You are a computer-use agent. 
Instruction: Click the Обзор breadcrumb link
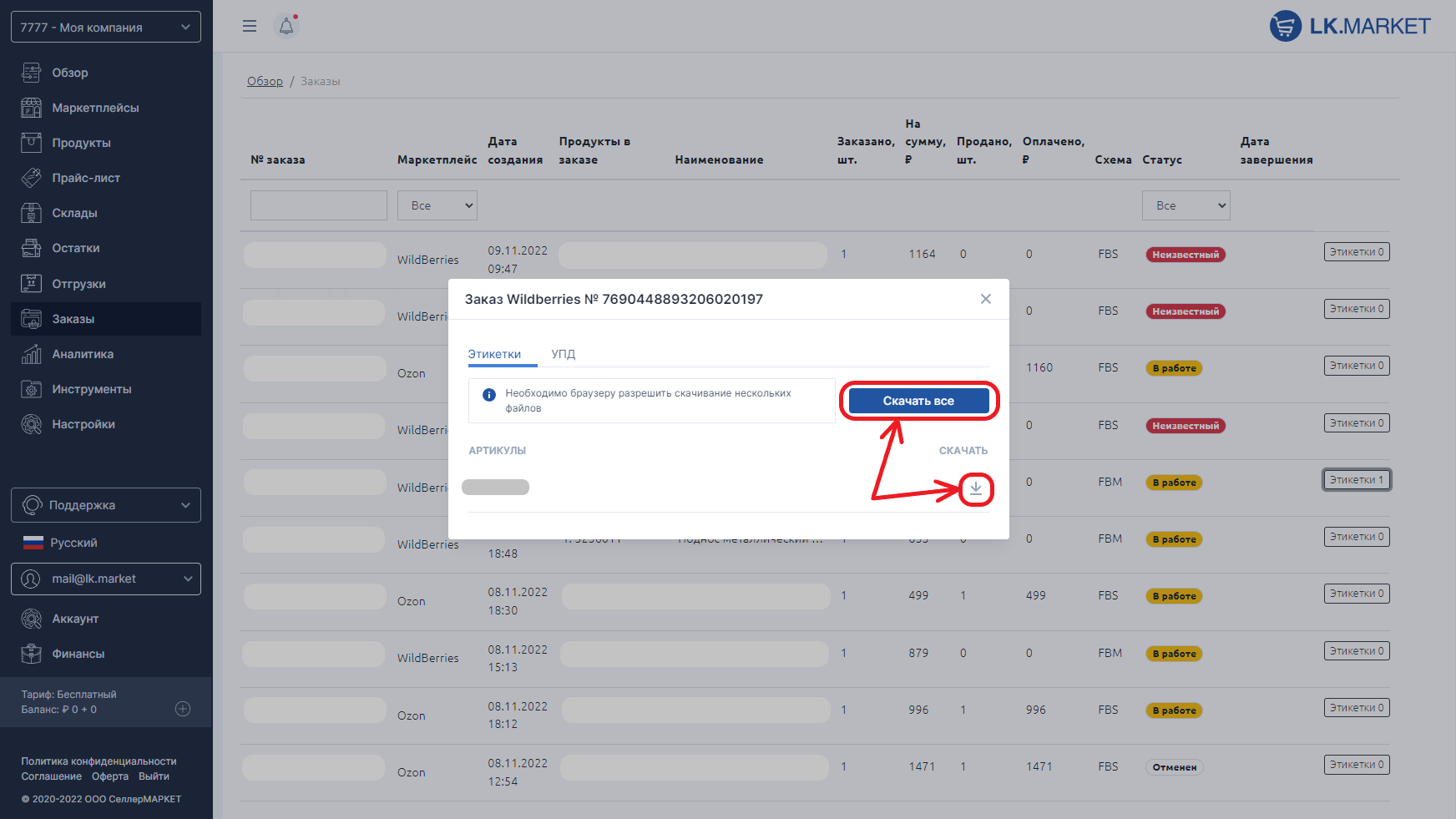[265, 81]
